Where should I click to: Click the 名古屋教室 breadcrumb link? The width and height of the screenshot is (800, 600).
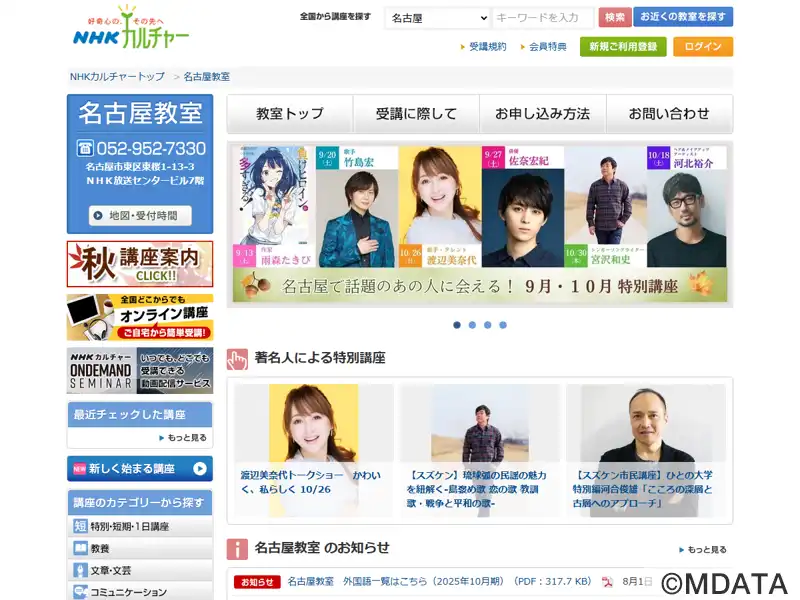207,77
